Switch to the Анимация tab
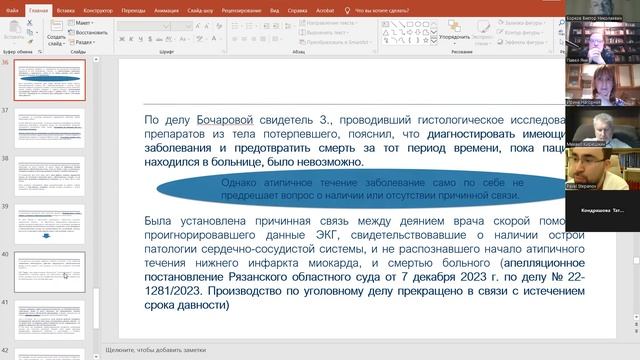Screen dimensions: 640x360 click(x=166, y=11)
